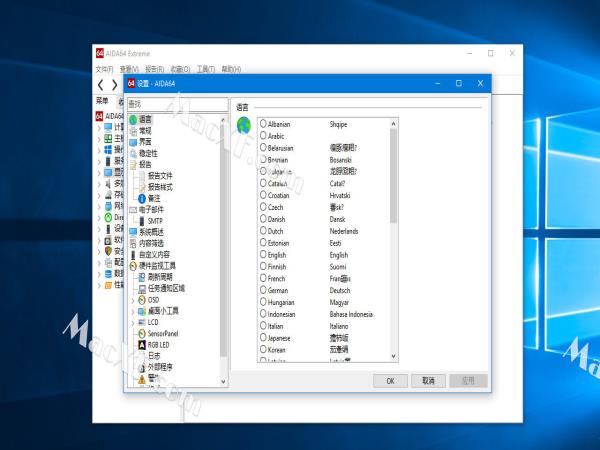This screenshot has height=450, width=600.
Task: Switch to the 菜单 tab in main window
Action: pyautogui.click(x=102, y=101)
